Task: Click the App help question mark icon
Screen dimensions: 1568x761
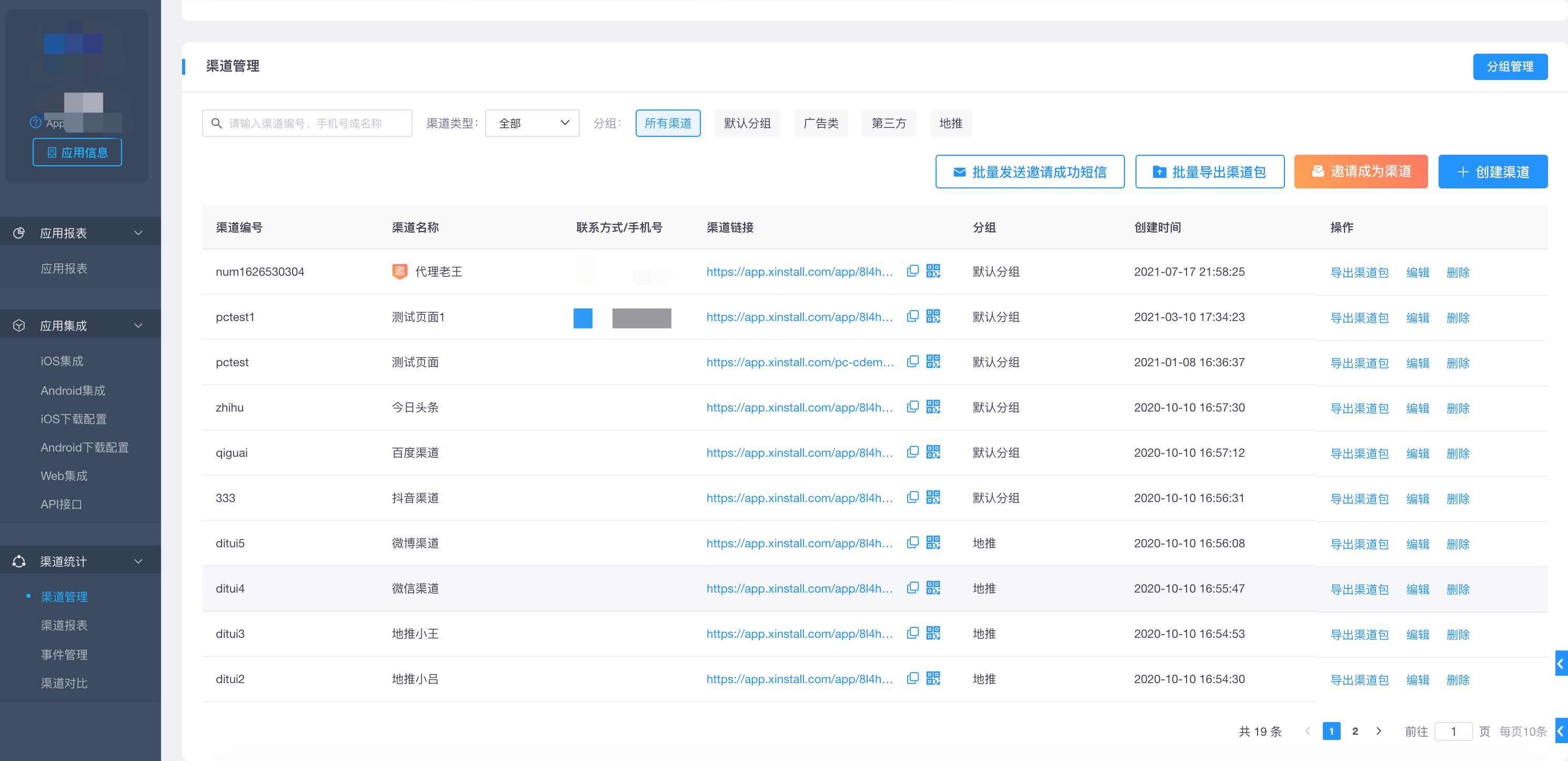Action: [x=35, y=123]
